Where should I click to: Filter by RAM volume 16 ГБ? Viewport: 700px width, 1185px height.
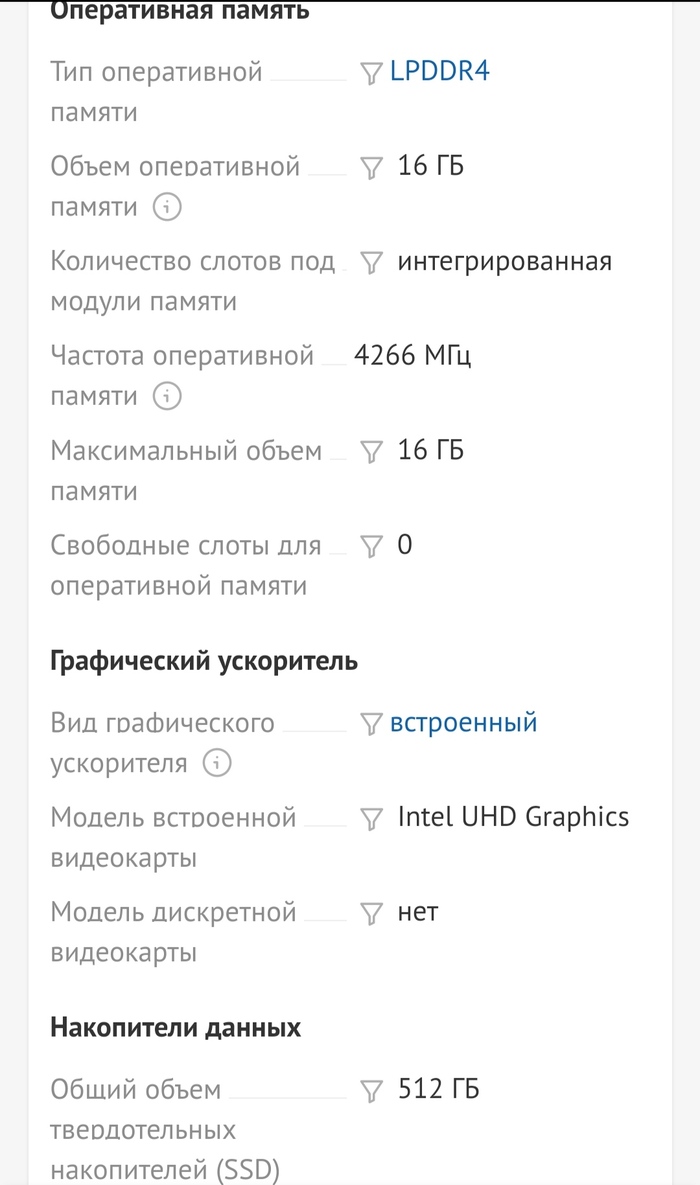[x=371, y=168]
